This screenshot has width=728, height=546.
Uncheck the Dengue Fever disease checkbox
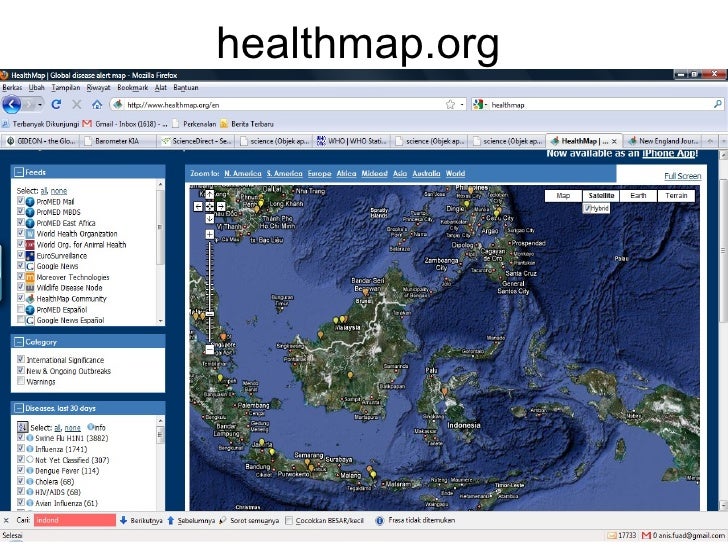20,469
